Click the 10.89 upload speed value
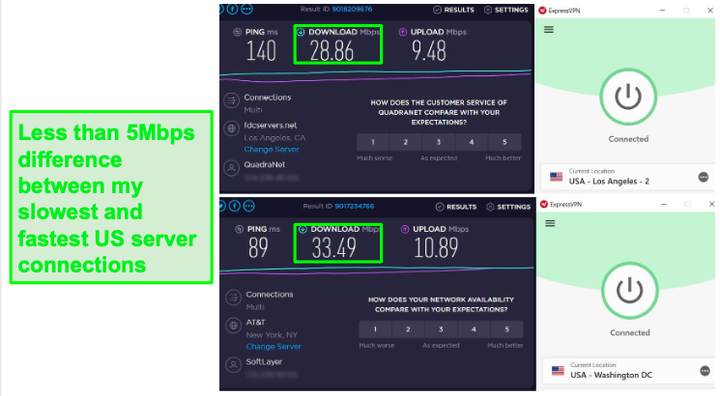Screen dimensions: 720x396 436,248
